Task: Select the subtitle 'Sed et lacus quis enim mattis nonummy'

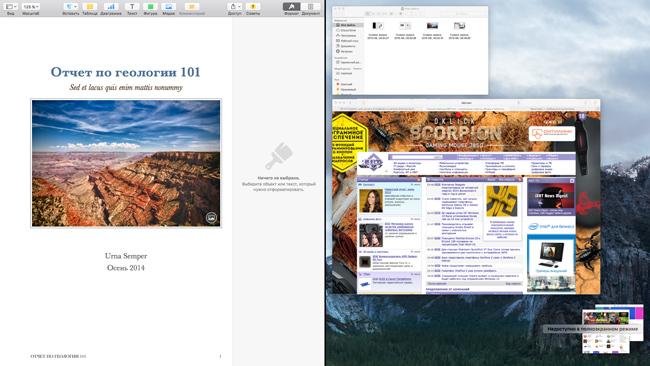Action: click(x=126, y=87)
